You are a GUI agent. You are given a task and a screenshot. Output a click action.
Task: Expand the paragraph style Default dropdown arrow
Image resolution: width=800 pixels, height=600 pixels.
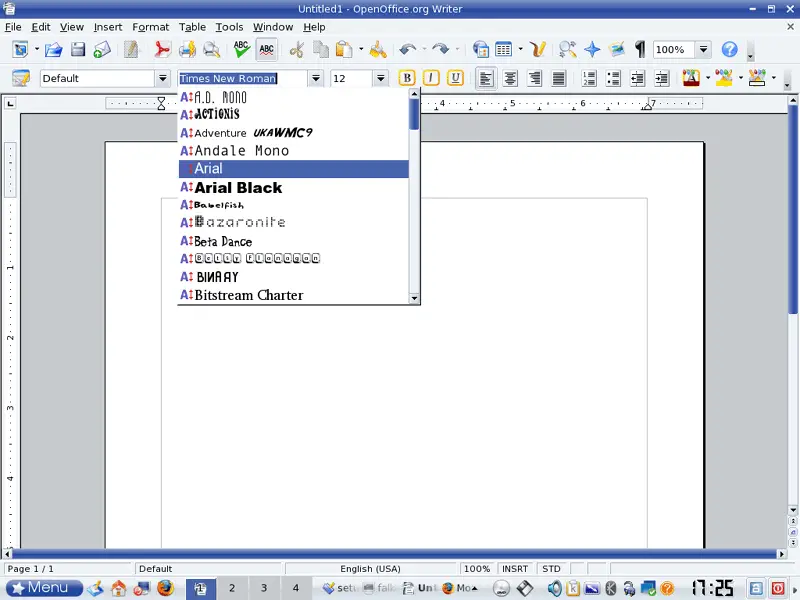coord(163,78)
